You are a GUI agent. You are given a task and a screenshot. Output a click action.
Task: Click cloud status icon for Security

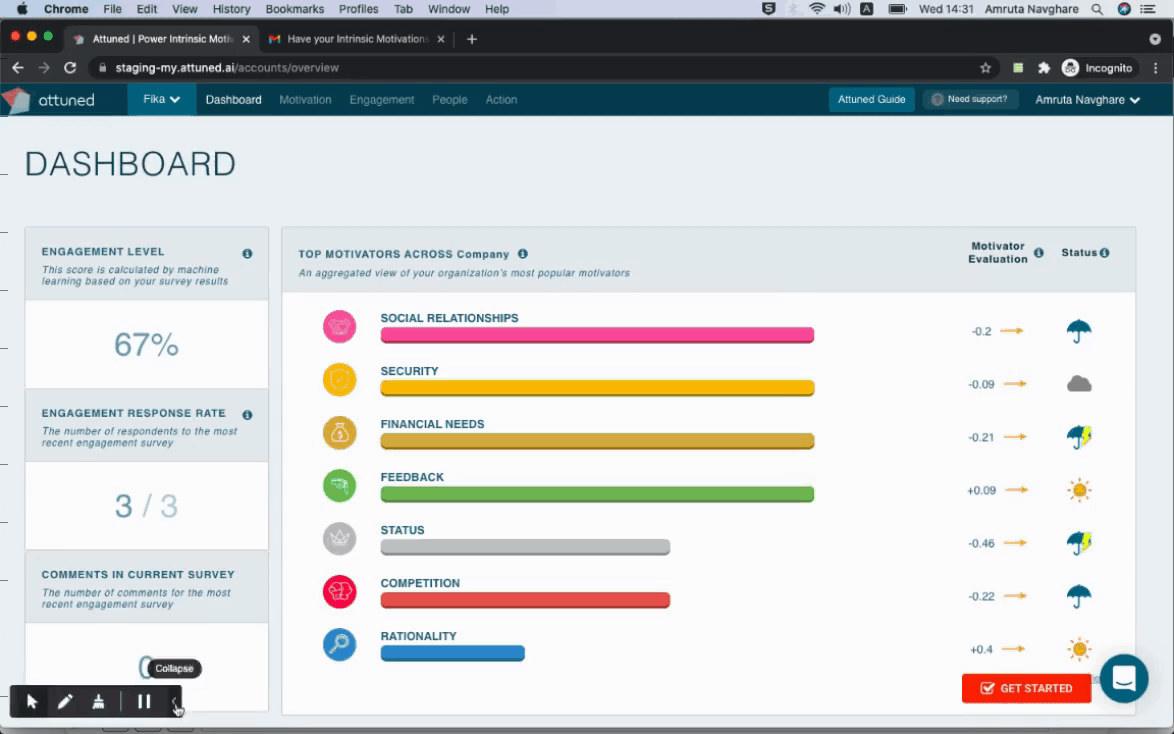(1079, 384)
